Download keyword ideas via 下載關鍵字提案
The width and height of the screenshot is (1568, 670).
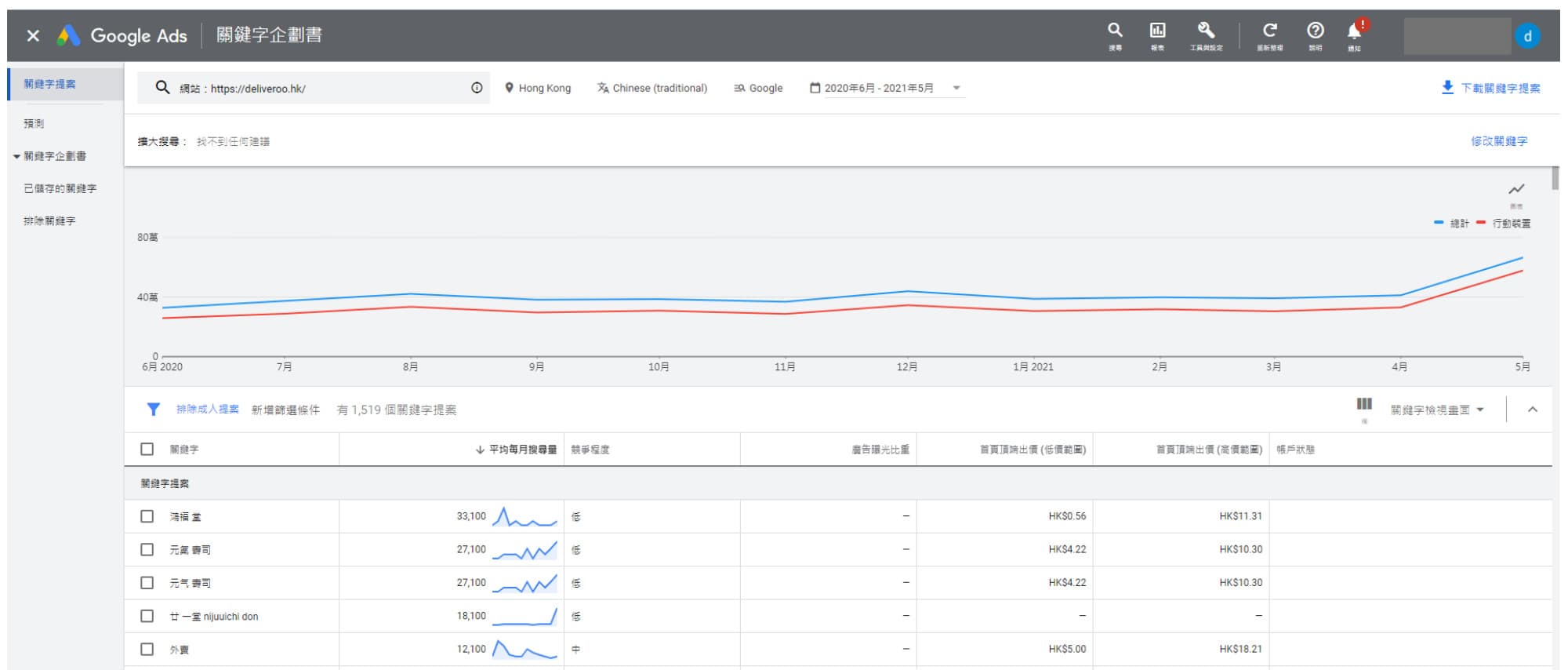pyautogui.click(x=1491, y=88)
